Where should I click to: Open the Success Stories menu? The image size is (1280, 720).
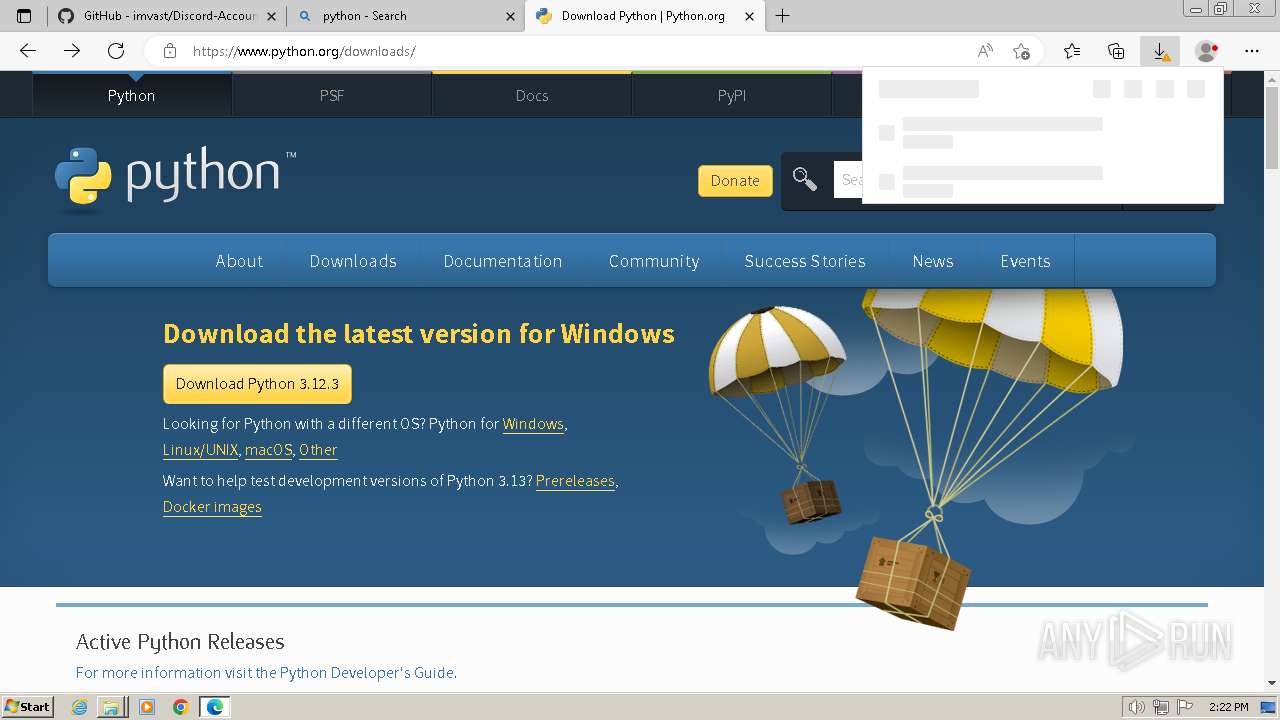[x=805, y=261]
